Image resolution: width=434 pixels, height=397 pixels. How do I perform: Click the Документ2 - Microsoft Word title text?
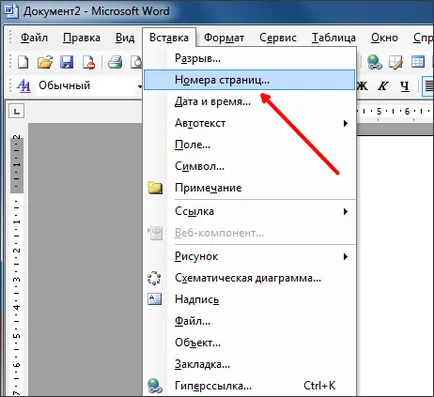click(x=96, y=11)
